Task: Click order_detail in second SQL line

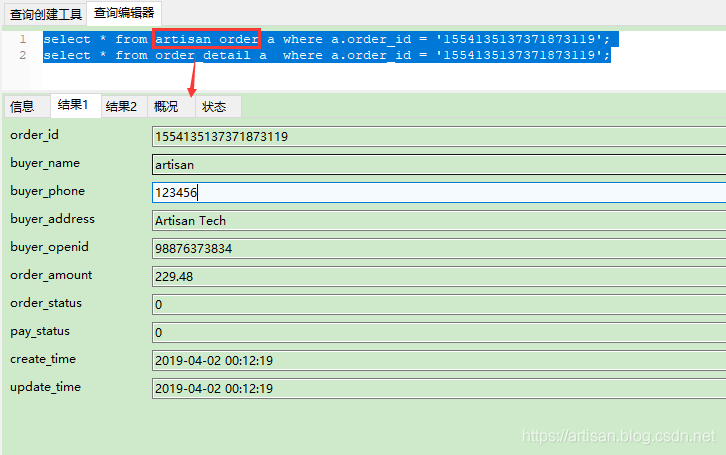Action: [x=203, y=55]
